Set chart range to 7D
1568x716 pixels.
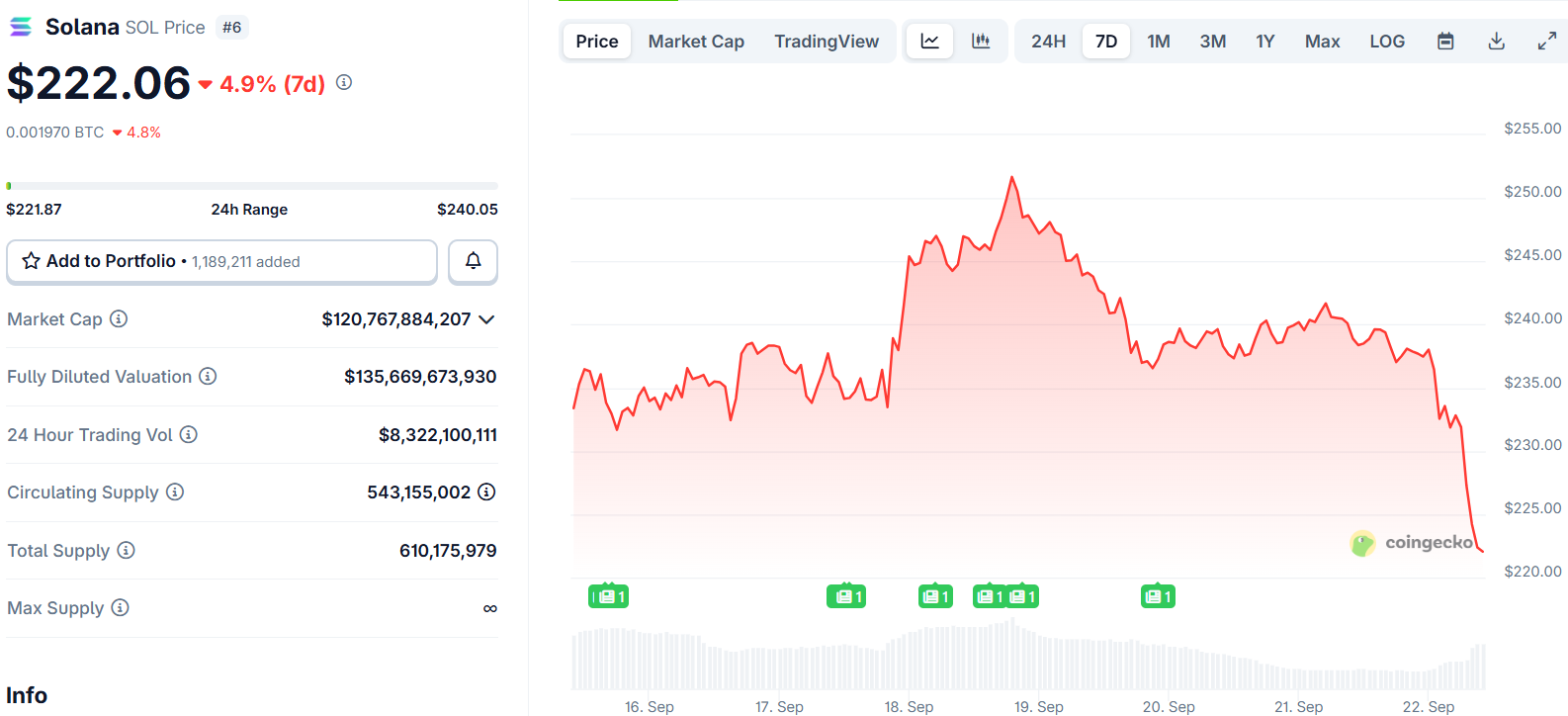coord(1106,41)
